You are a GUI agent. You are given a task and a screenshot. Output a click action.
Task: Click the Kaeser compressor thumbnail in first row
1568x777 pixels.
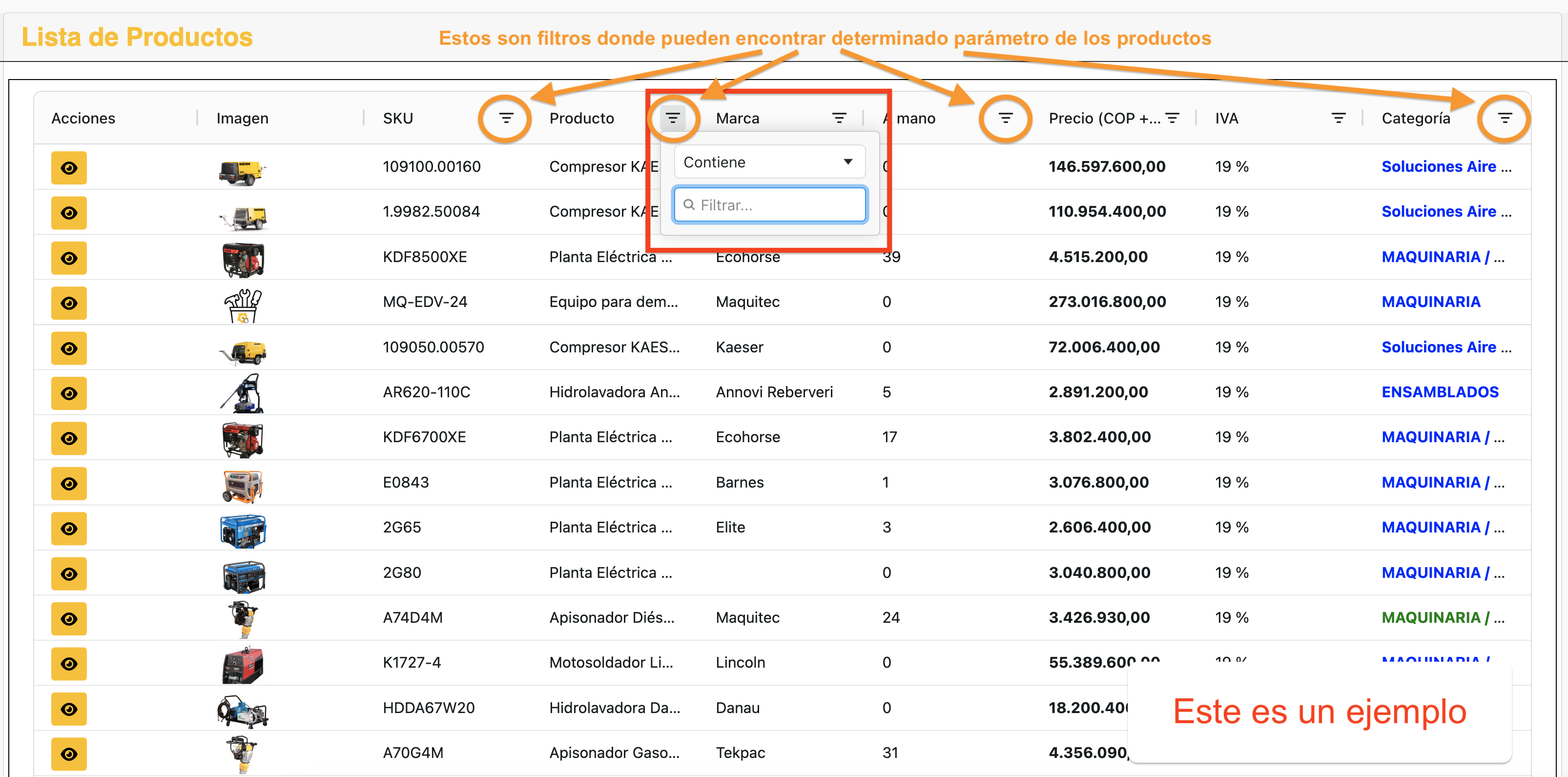(242, 170)
